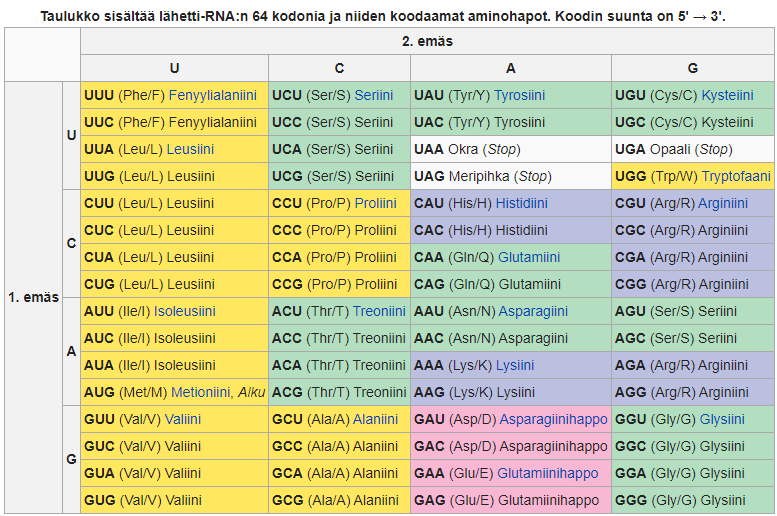Follow the Proliini link next to CCU
Image resolution: width=777 pixels, height=516 pixels.
click(376, 203)
